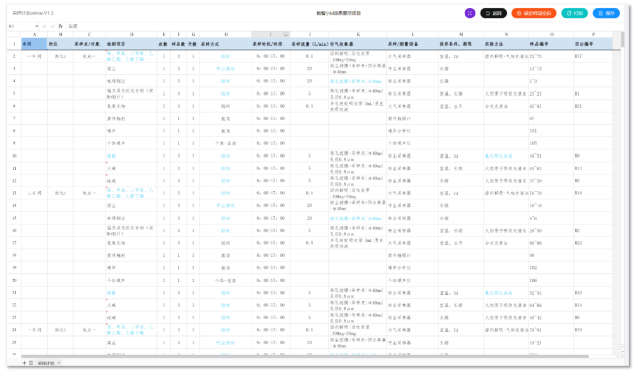The image size is (634, 372).
Task: Select the column D header
Action: pyautogui.click(x=131, y=34)
